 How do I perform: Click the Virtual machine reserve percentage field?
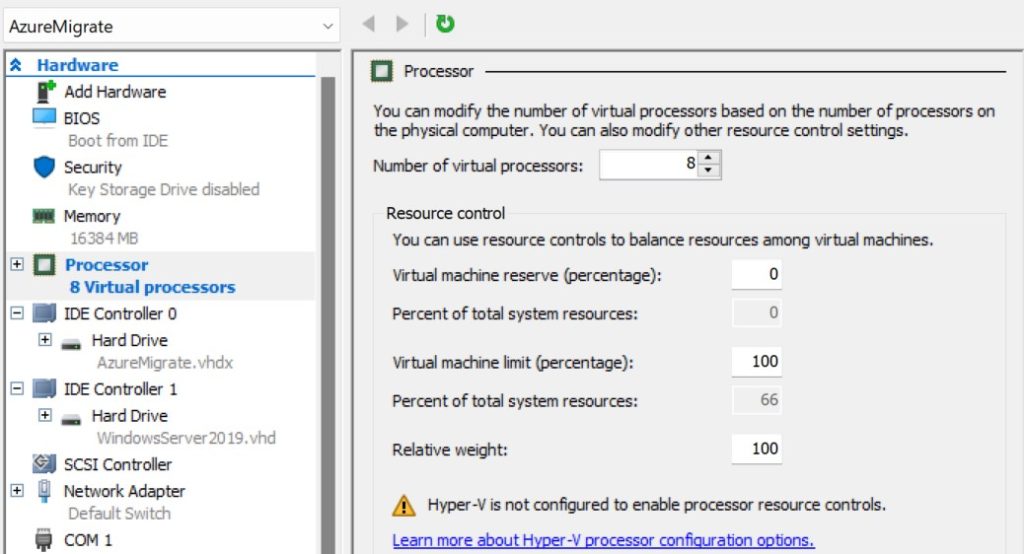click(x=756, y=274)
